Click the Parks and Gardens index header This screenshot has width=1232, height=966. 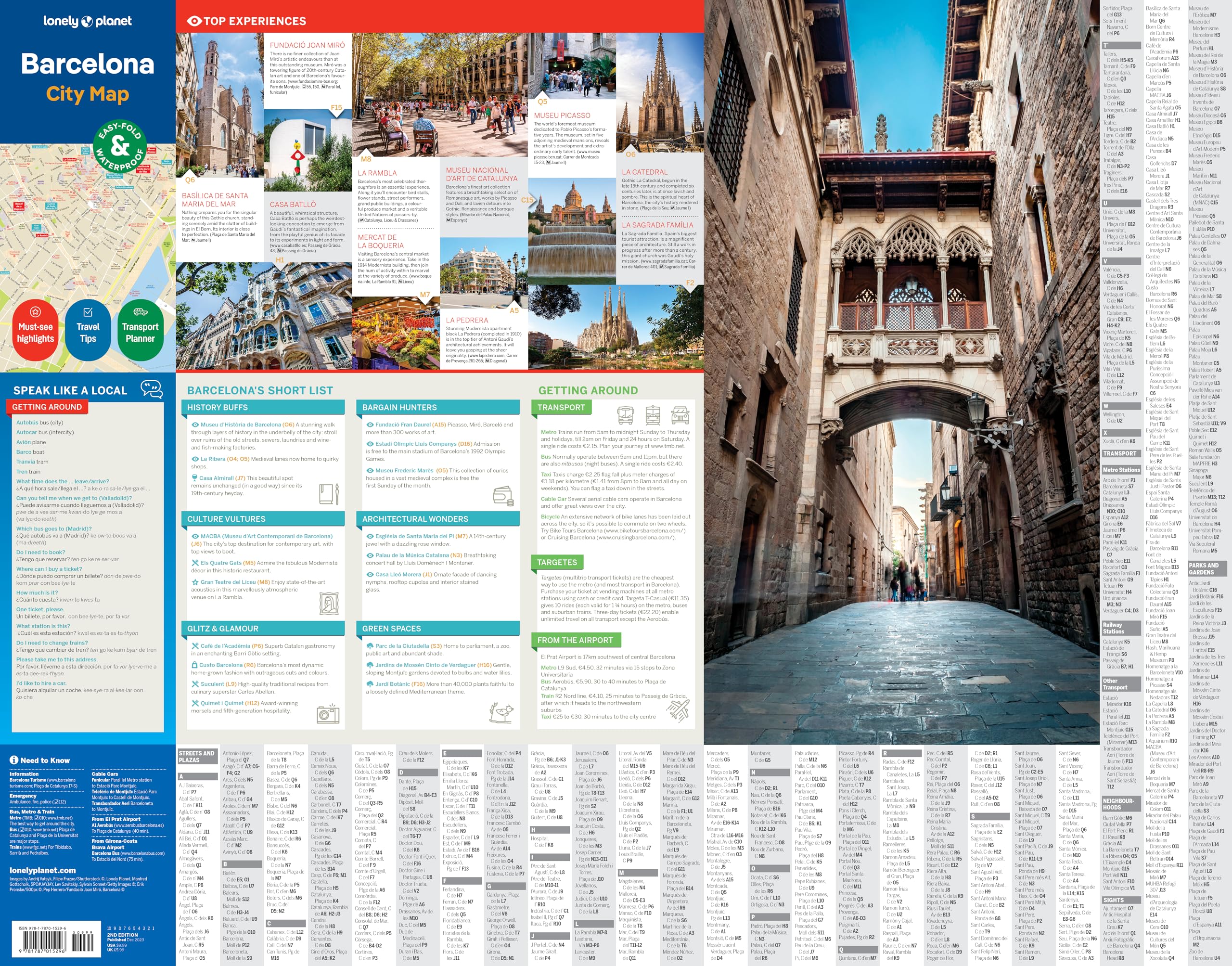(x=1206, y=568)
